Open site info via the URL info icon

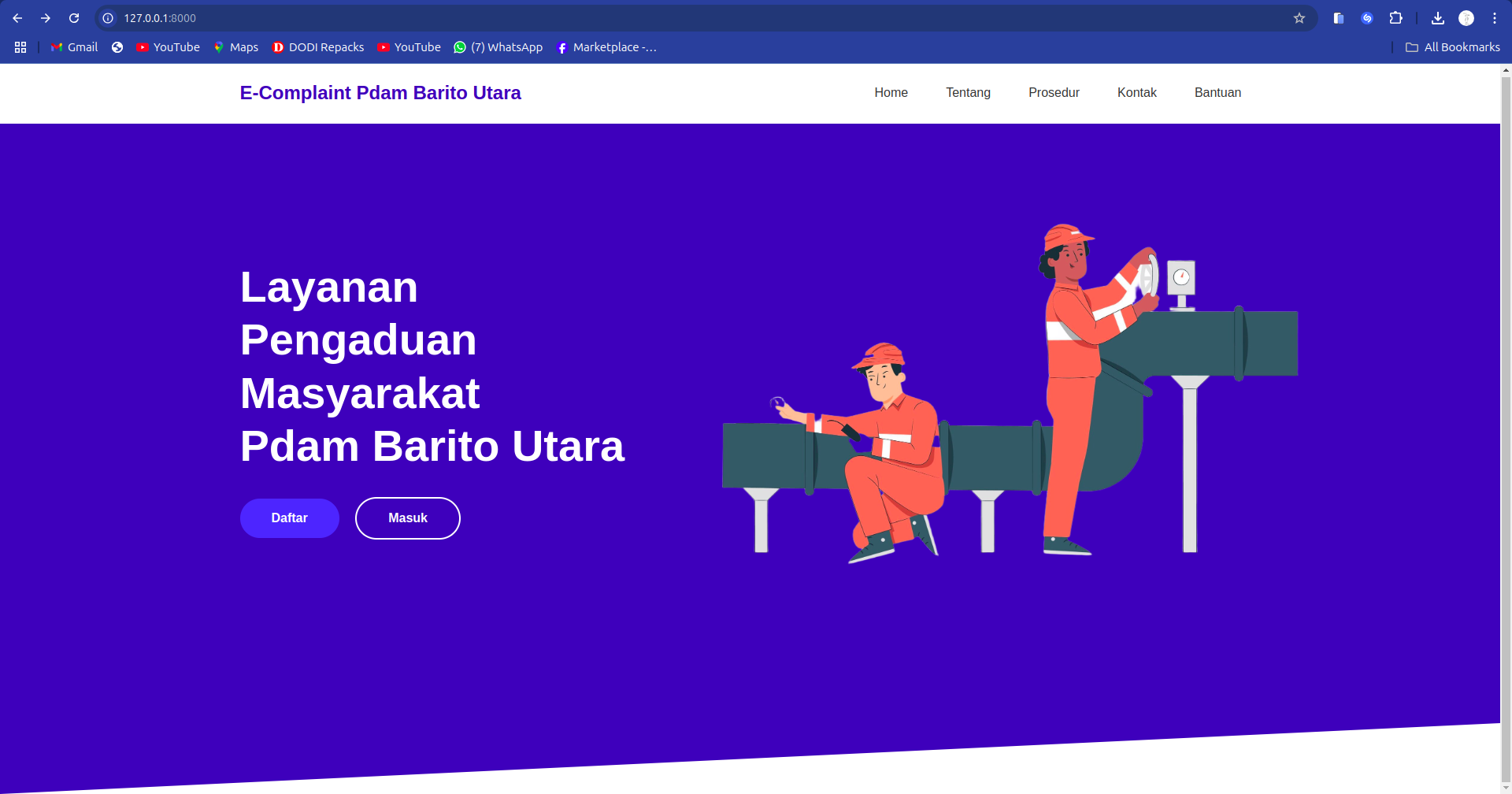pos(106,17)
